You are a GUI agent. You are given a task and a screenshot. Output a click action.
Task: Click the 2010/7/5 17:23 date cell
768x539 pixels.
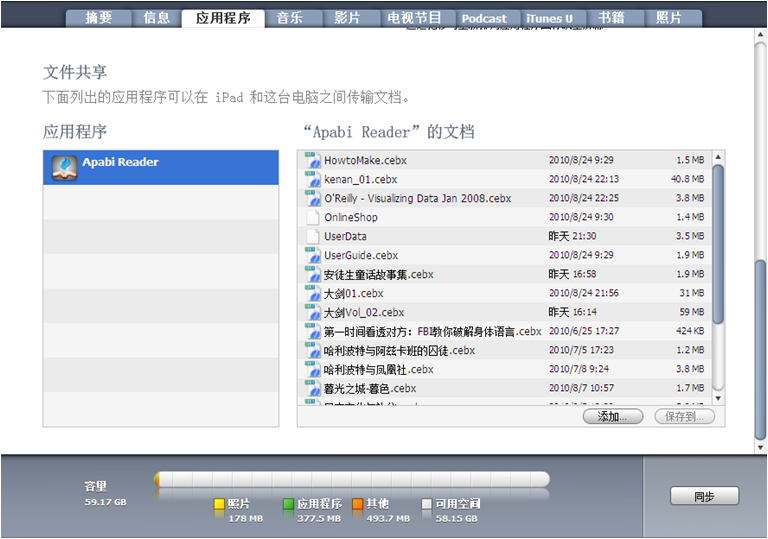click(581, 350)
